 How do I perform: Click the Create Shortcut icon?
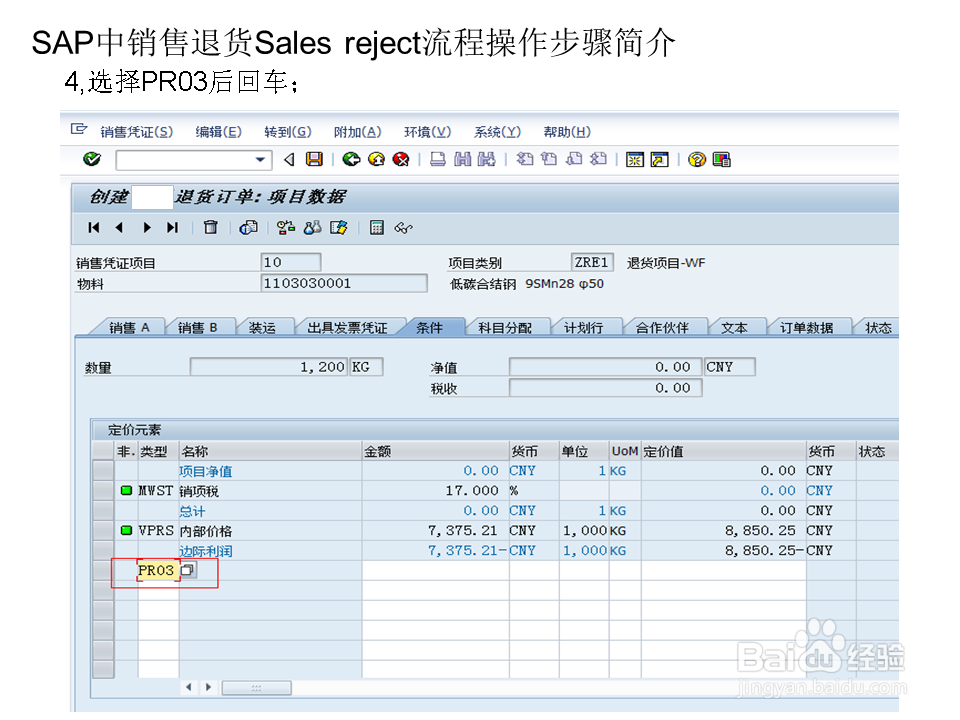click(x=659, y=160)
